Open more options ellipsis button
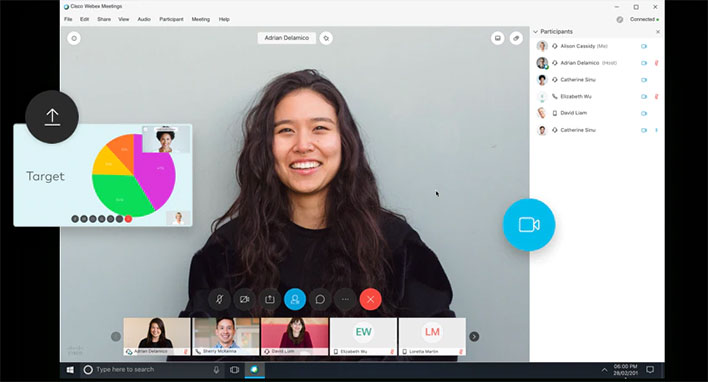 [x=345, y=299]
